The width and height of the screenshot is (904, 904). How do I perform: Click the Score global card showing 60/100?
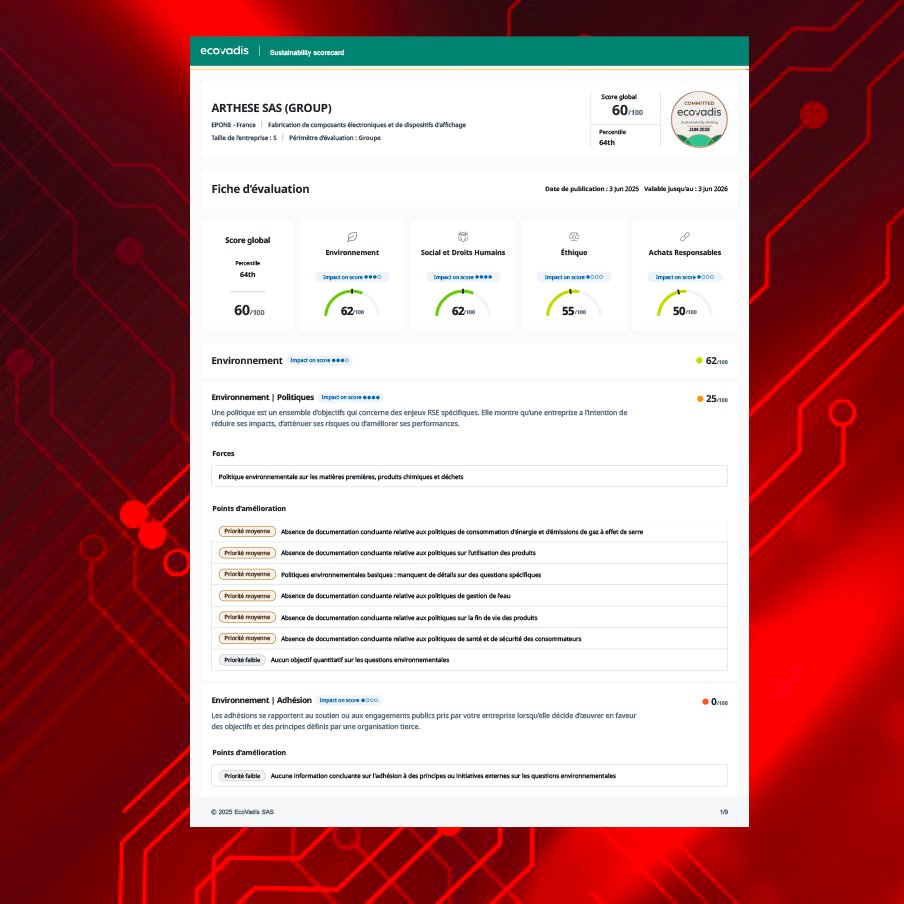248,276
